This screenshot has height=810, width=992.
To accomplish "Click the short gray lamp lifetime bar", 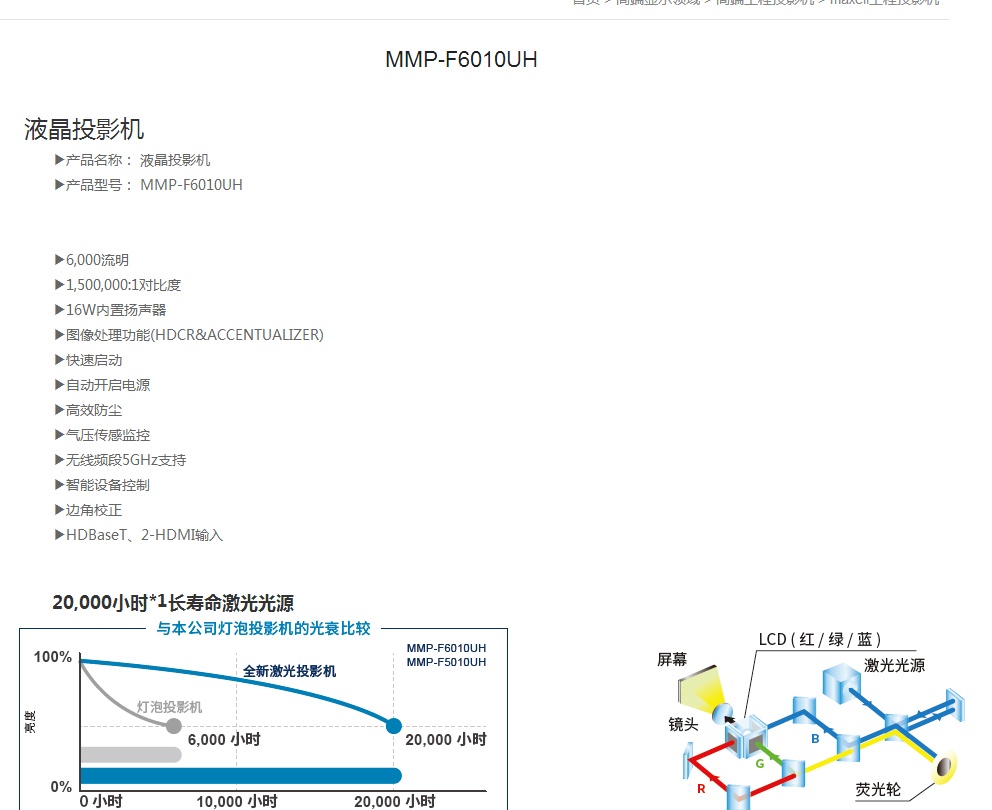I will (x=130, y=754).
